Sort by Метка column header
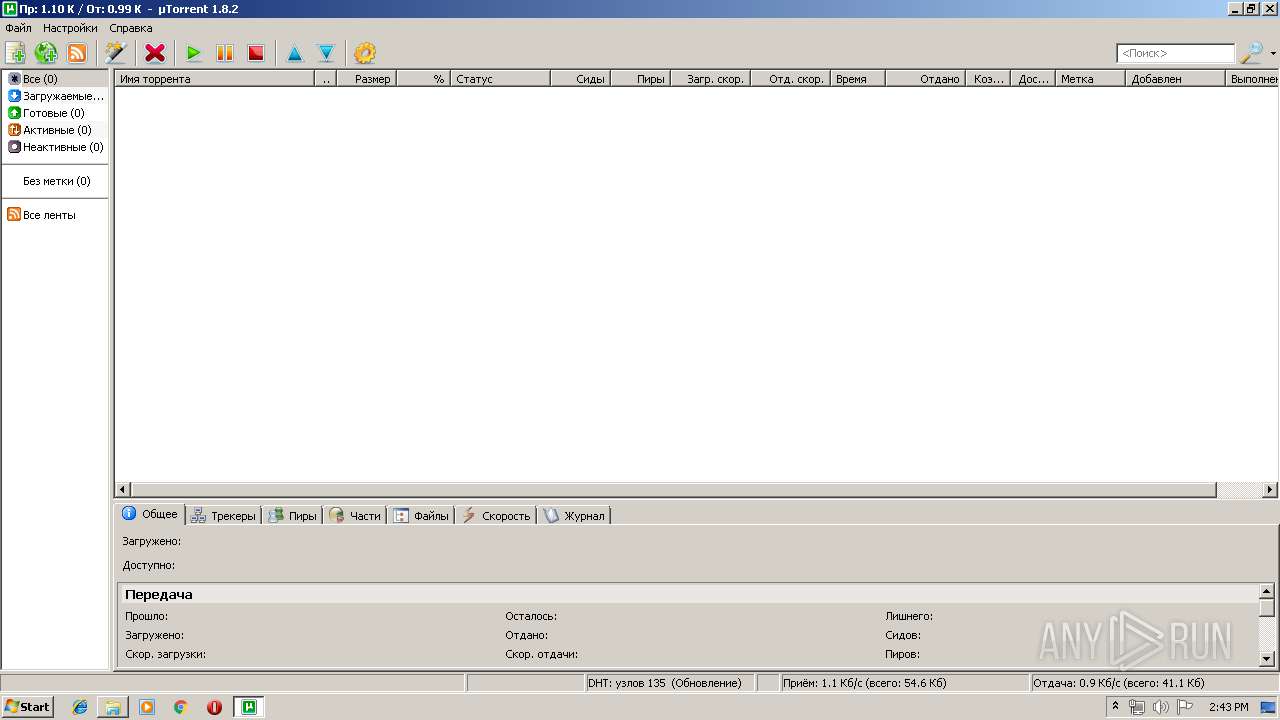 coord(1090,79)
